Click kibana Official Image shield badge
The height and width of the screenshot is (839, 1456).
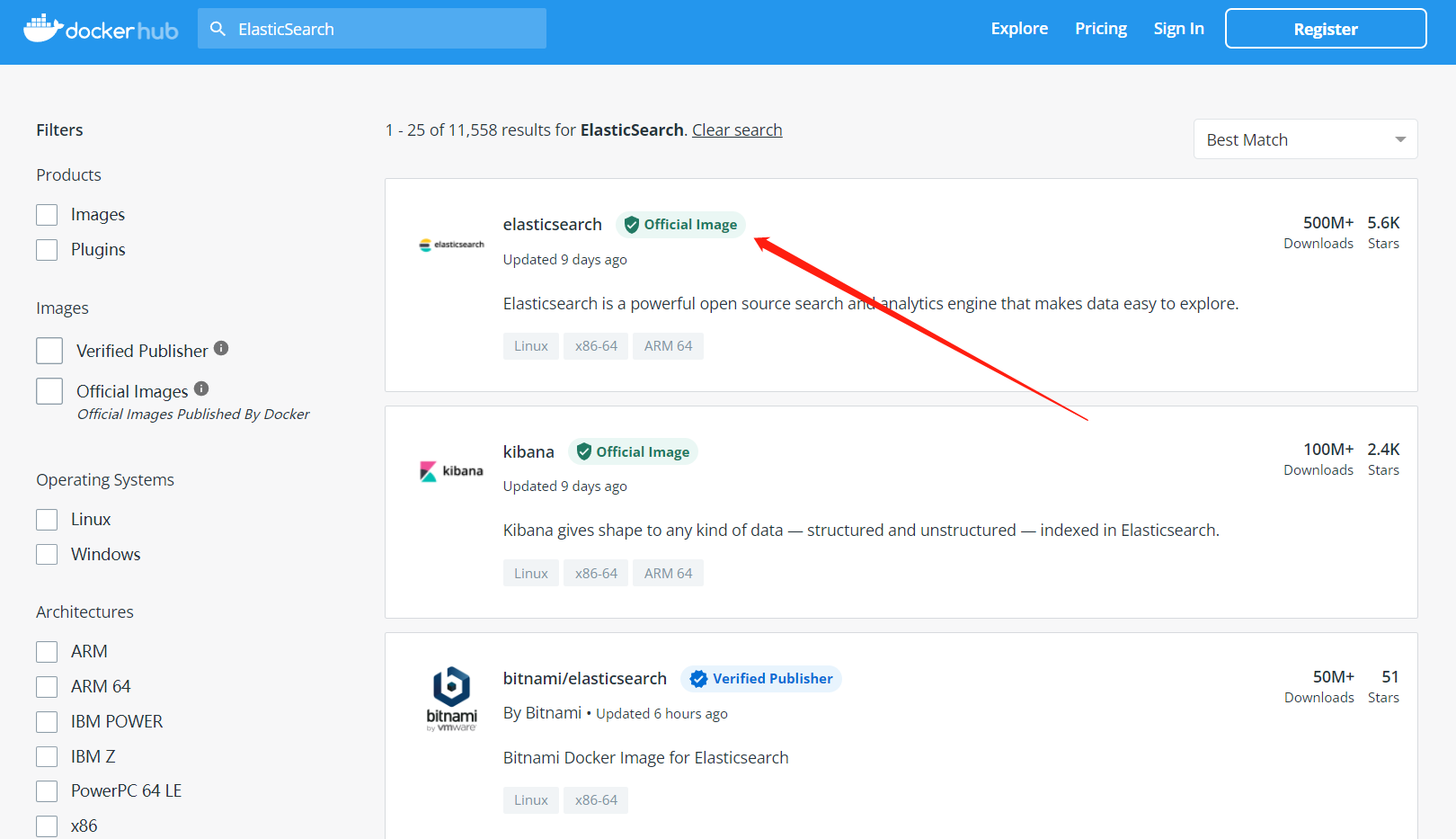[x=633, y=451]
